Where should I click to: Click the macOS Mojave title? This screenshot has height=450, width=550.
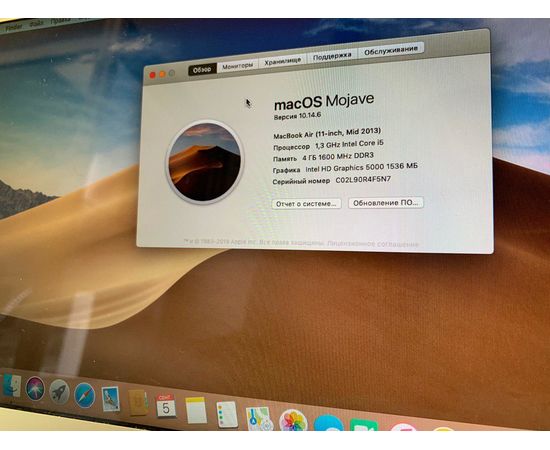pyautogui.click(x=324, y=102)
